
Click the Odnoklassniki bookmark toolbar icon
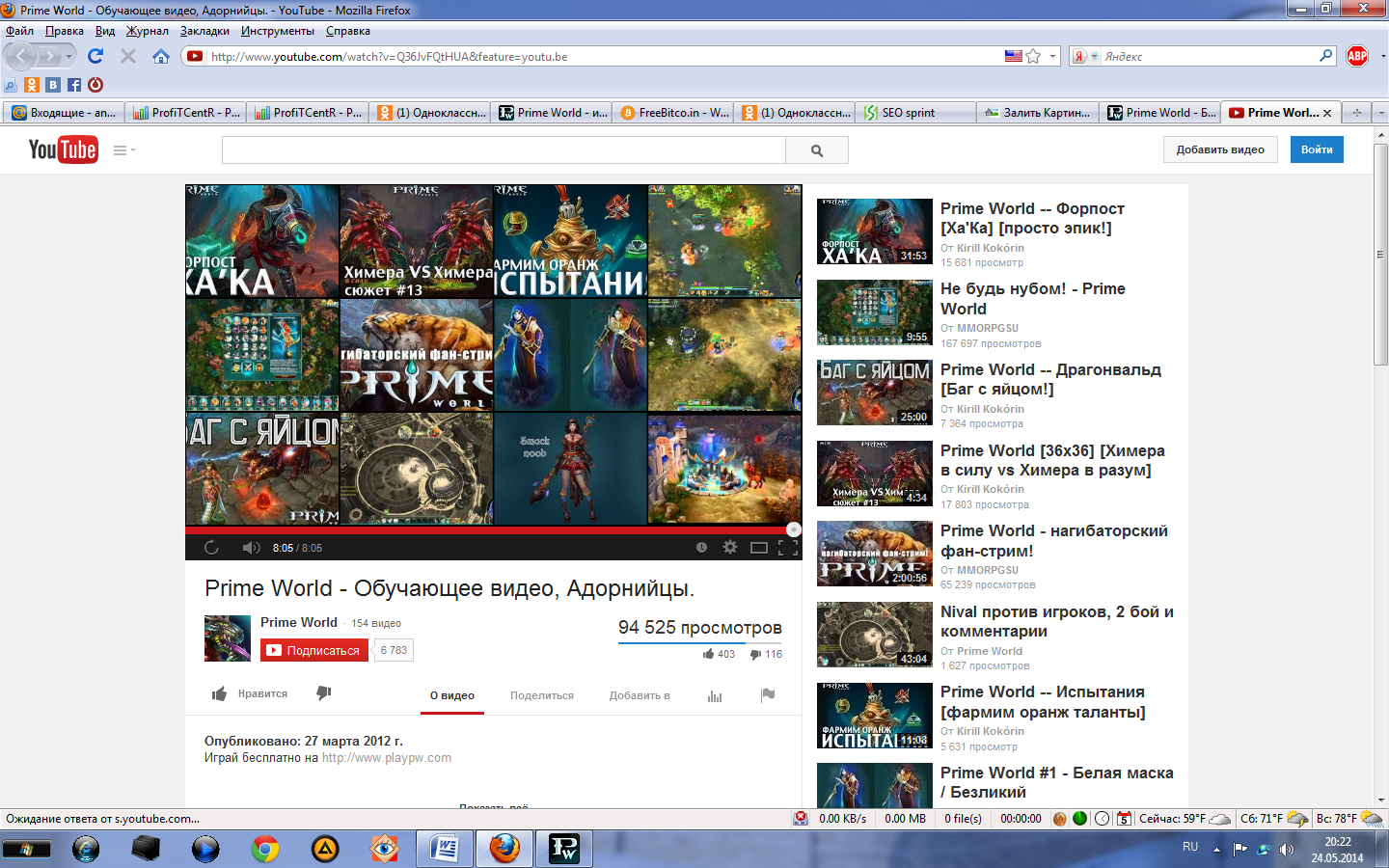point(32,85)
